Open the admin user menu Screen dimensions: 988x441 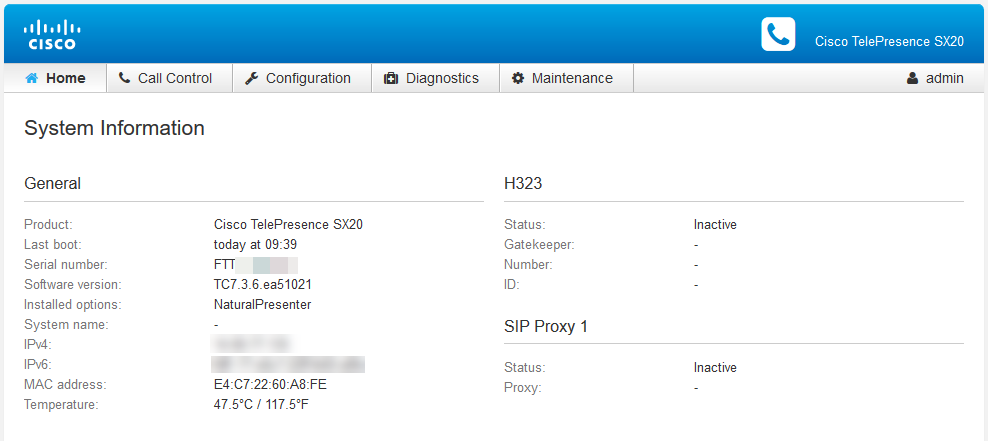coord(935,78)
